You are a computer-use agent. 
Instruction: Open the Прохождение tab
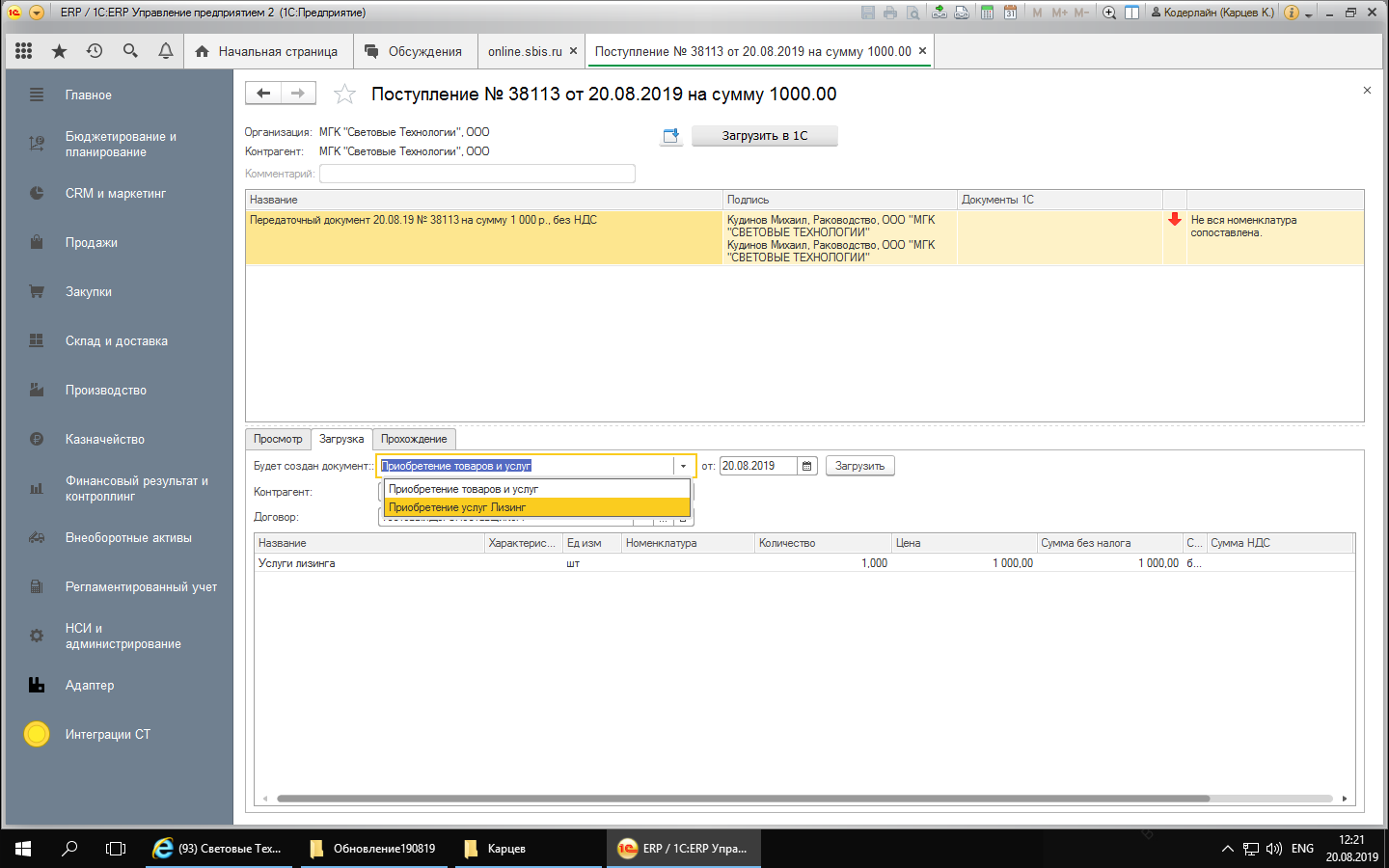tap(414, 439)
